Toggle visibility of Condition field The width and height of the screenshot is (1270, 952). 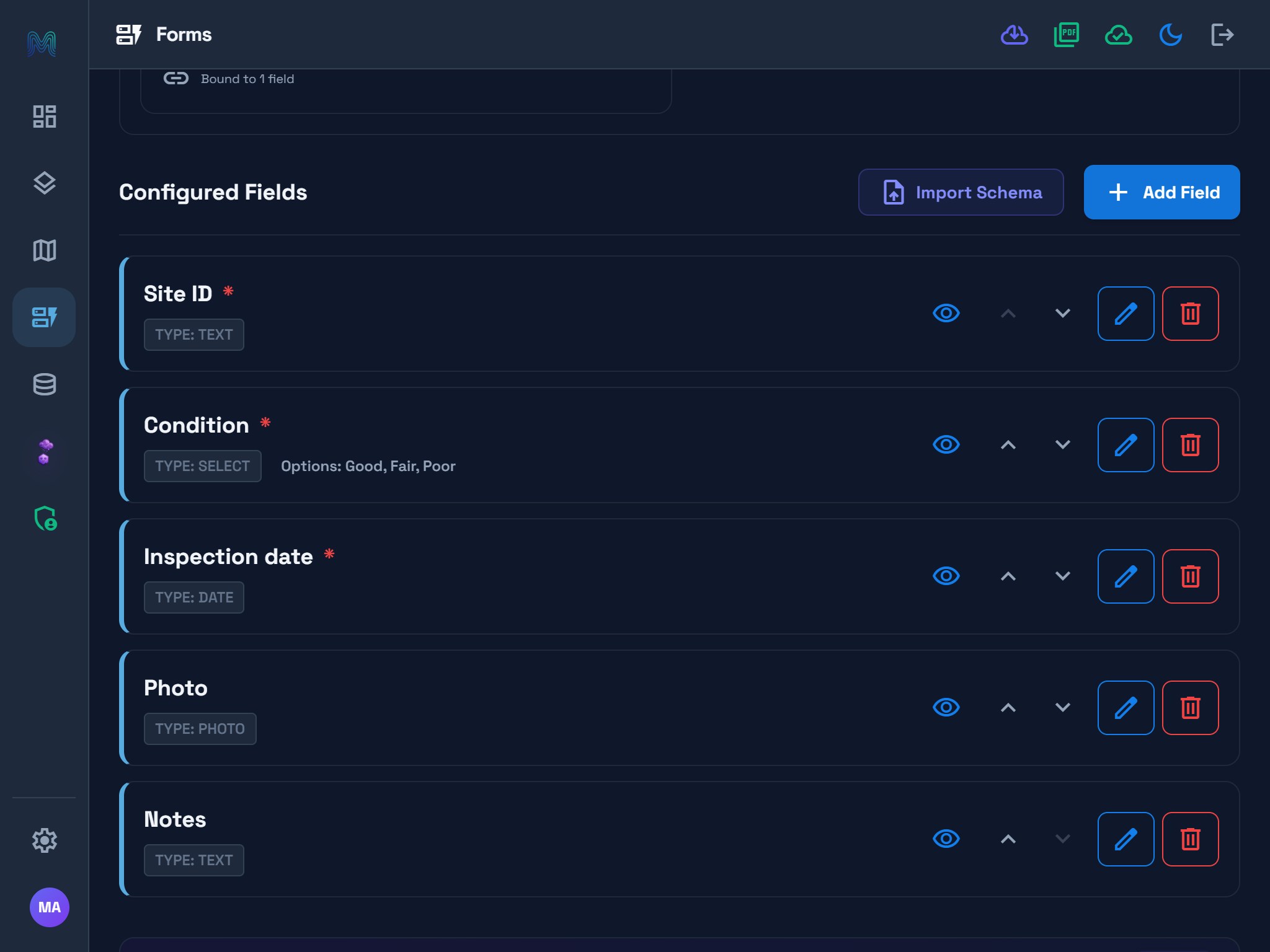pos(946,445)
